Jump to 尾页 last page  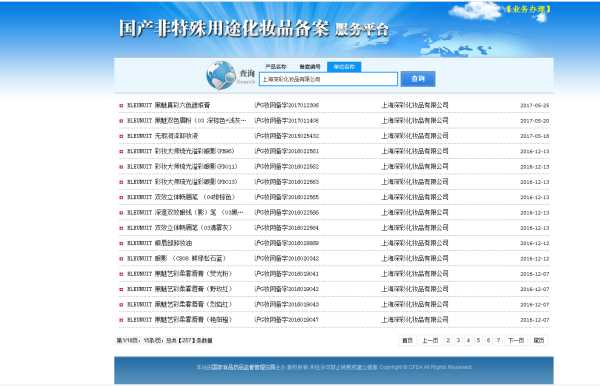(x=539, y=340)
